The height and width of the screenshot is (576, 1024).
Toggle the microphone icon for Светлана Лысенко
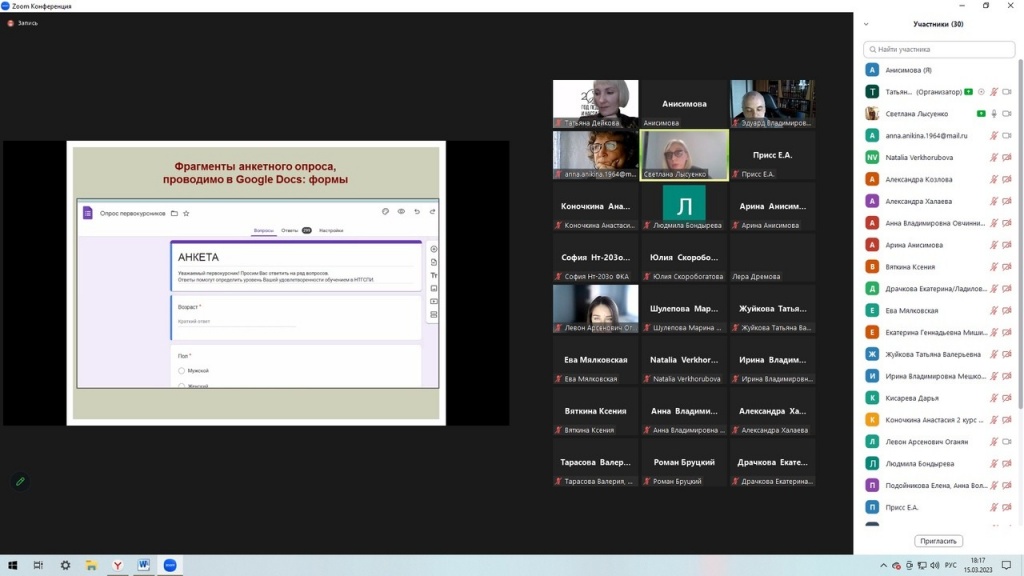point(994,114)
